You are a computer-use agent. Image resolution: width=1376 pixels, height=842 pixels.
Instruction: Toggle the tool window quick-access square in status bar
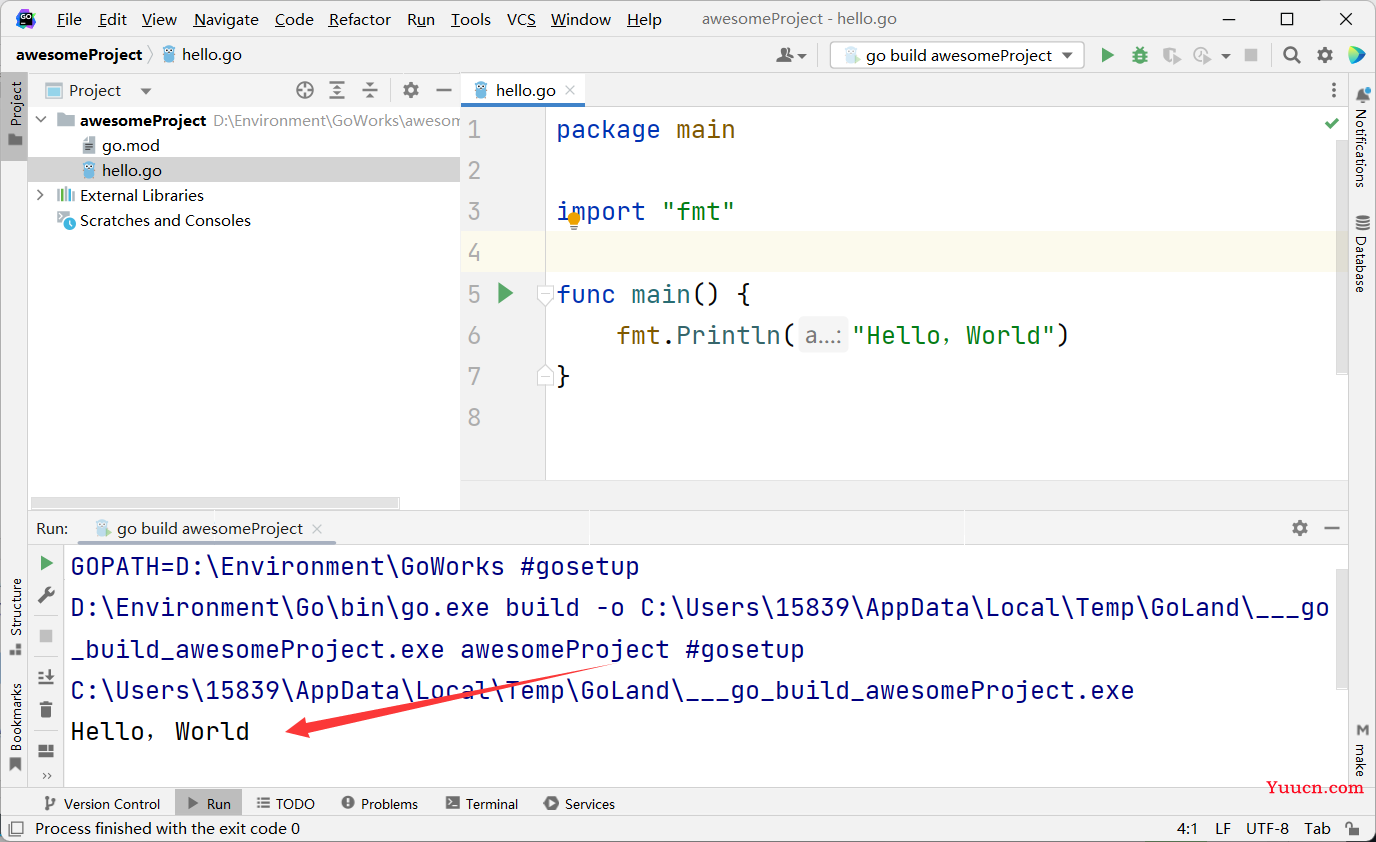point(16,828)
